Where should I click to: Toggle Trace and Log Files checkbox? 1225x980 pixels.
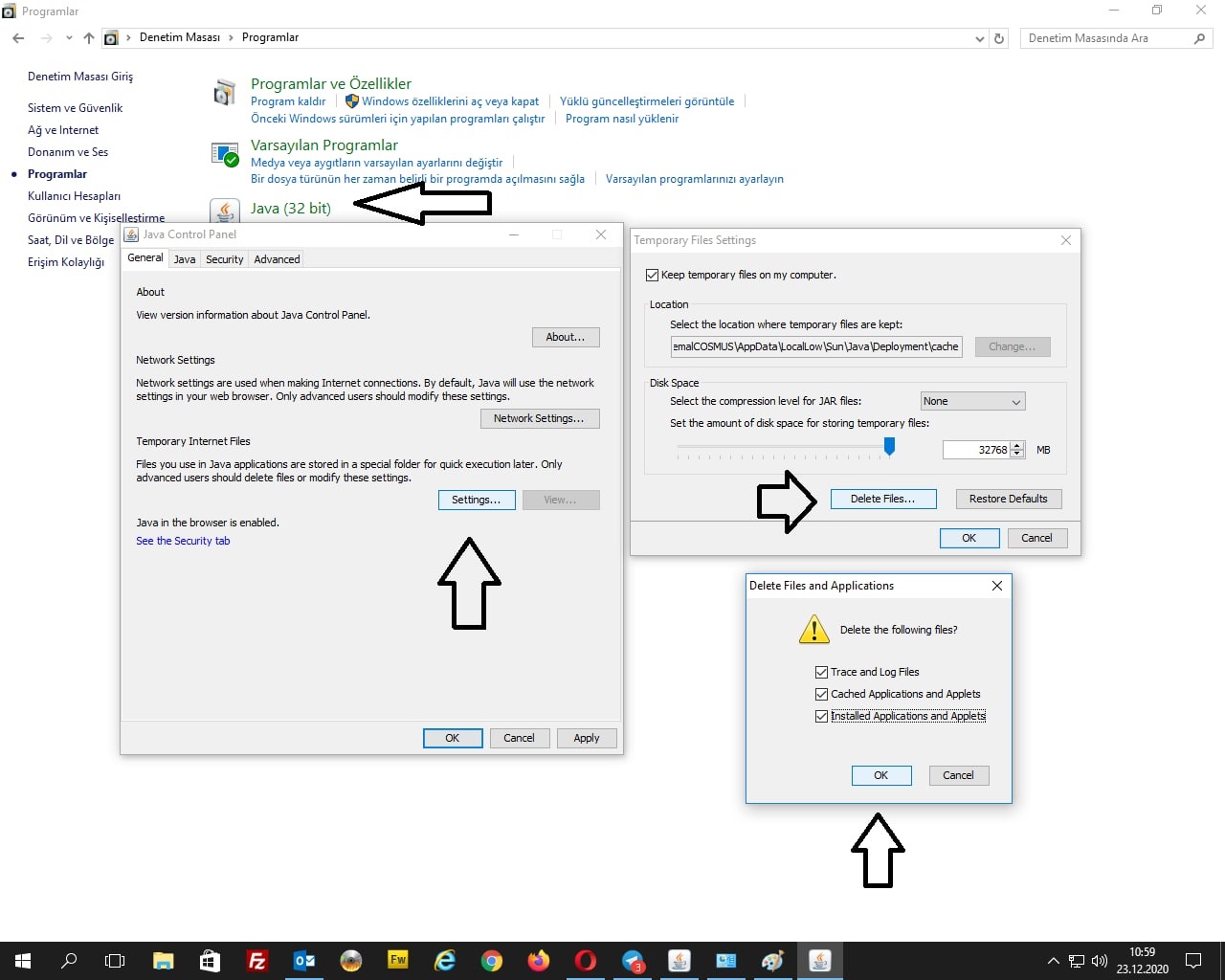(x=821, y=672)
